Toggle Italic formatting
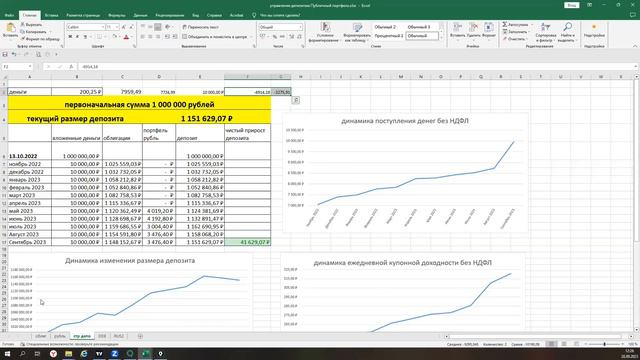Viewport: 640px width, 360px height. (78, 37)
